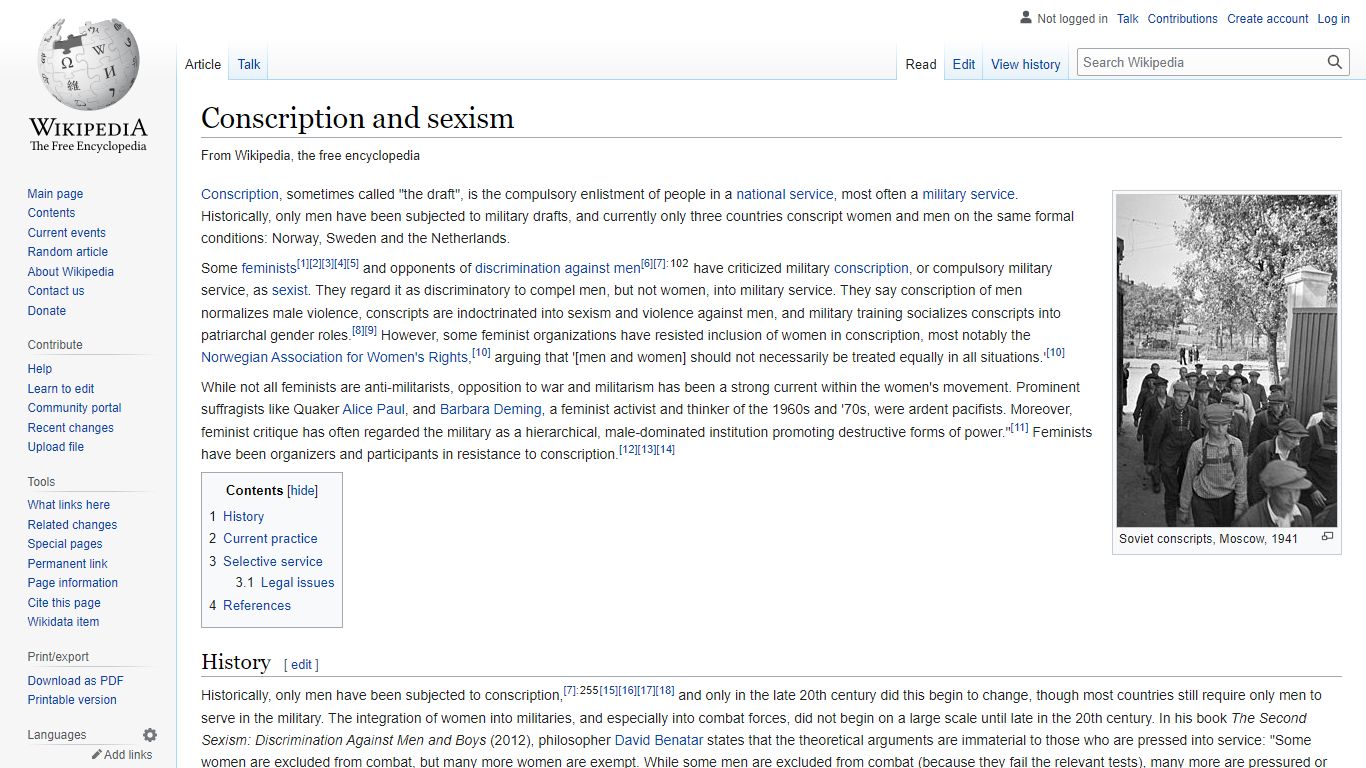This screenshot has height=768, width=1366.
Task: Click the Donate link
Action: point(46,311)
